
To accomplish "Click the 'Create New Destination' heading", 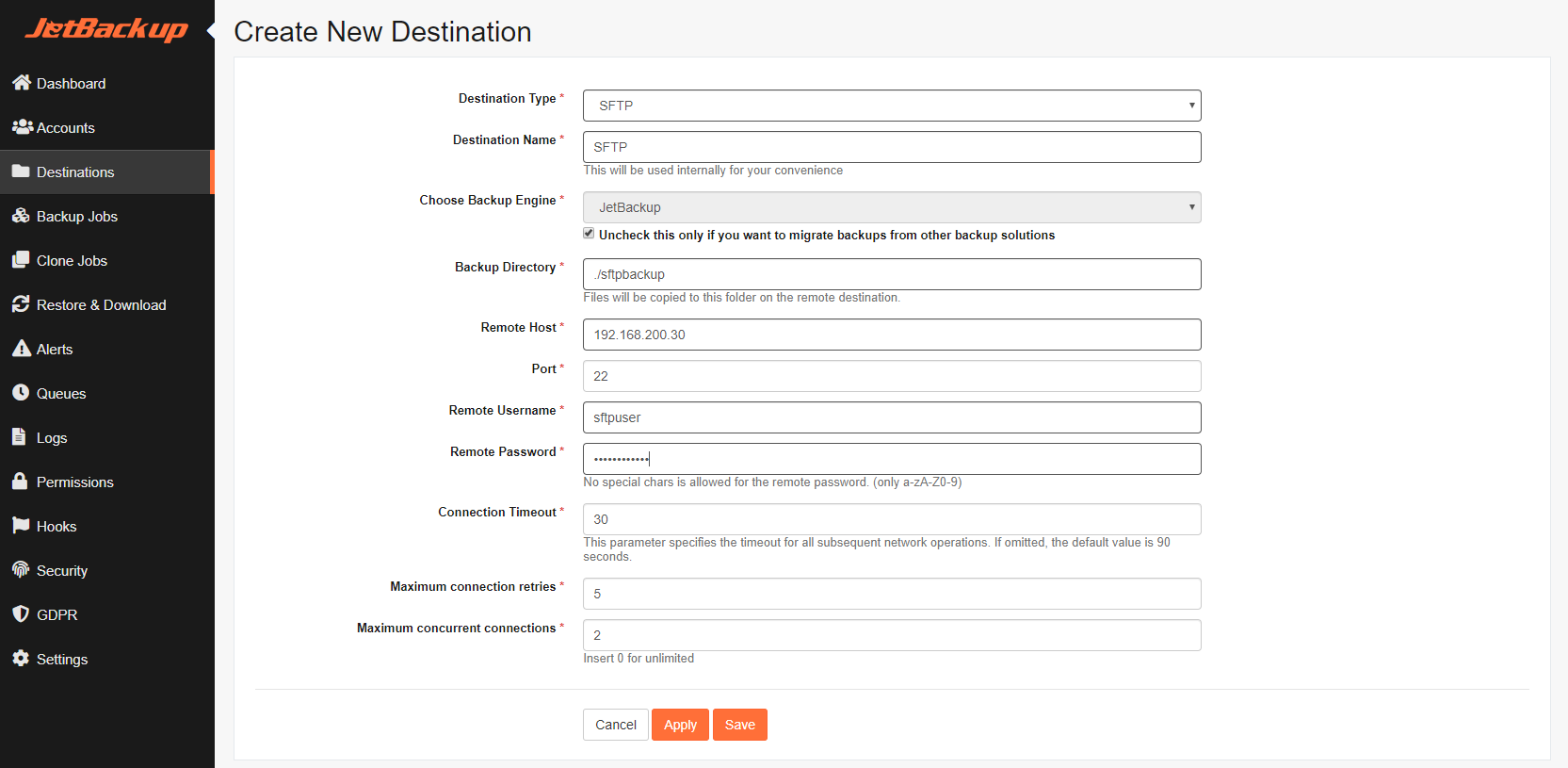I will point(382,32).
